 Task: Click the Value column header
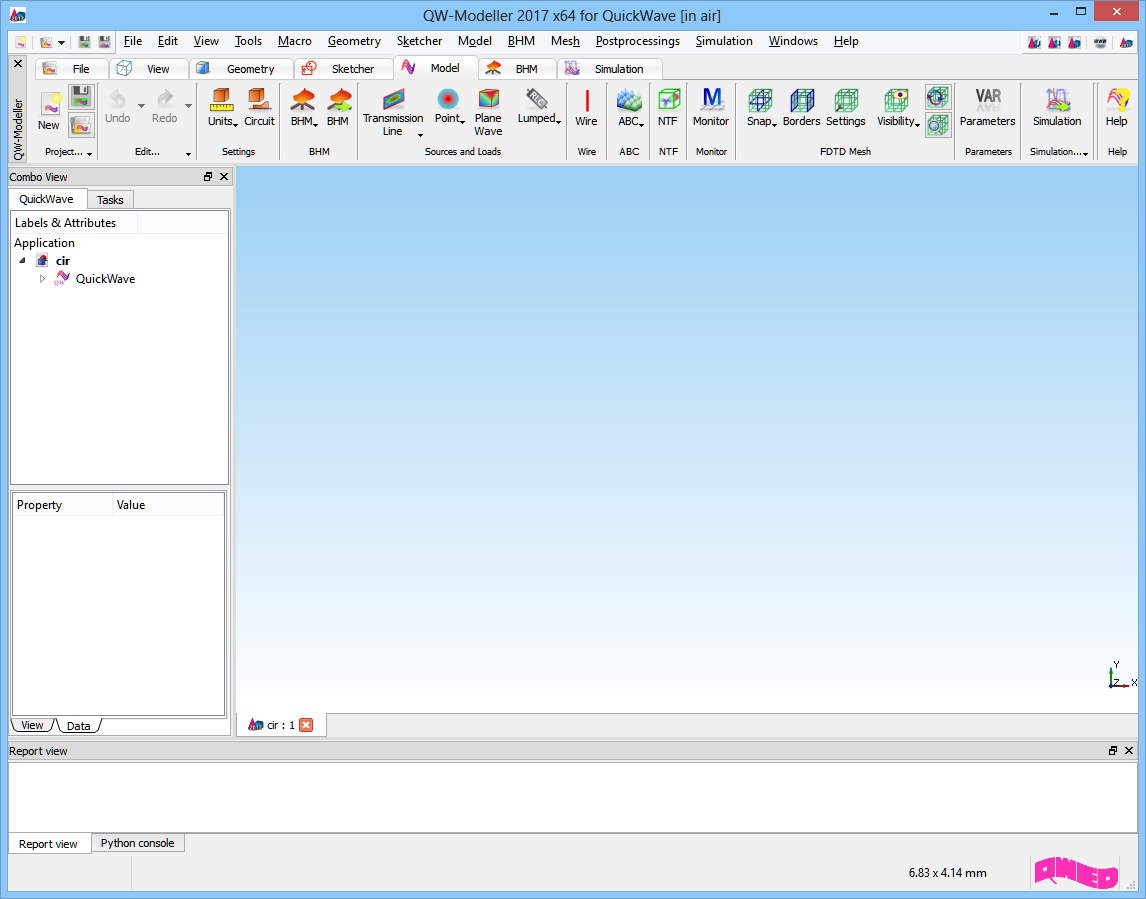168,505
